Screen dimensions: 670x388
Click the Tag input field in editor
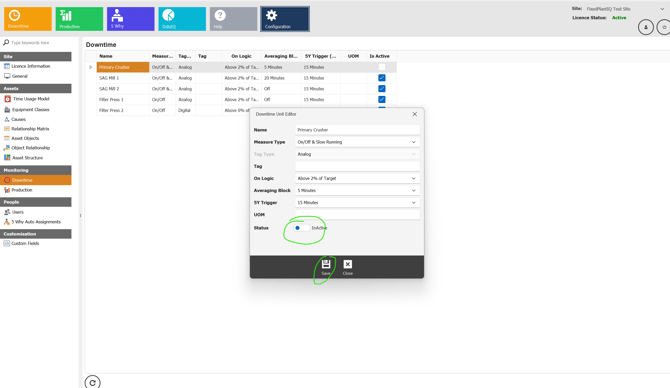(357, 166)
